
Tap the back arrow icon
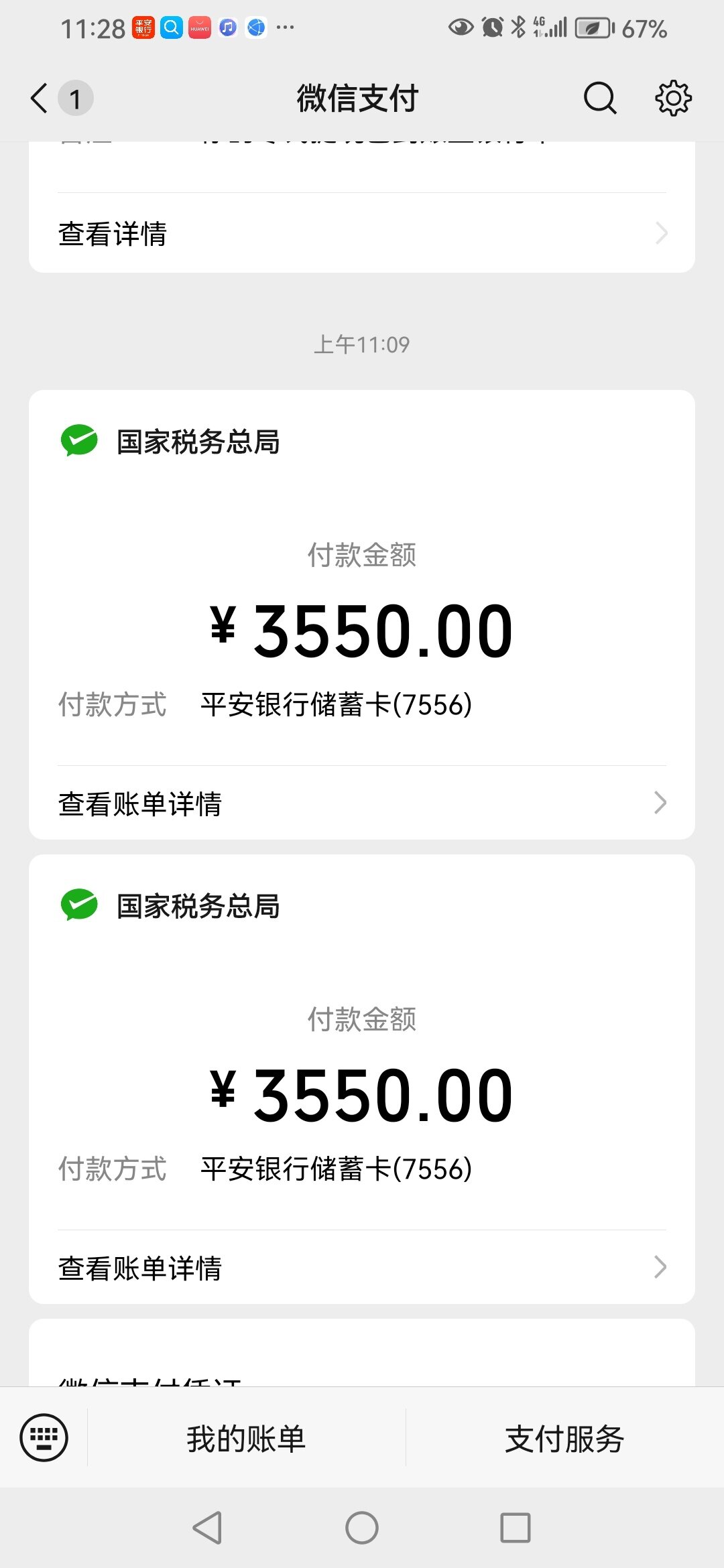tap(39, 99)
